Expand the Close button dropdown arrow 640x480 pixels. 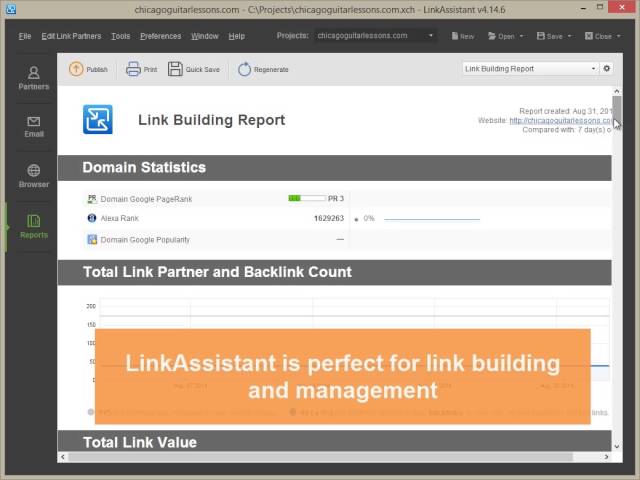[x=618, y=36]
